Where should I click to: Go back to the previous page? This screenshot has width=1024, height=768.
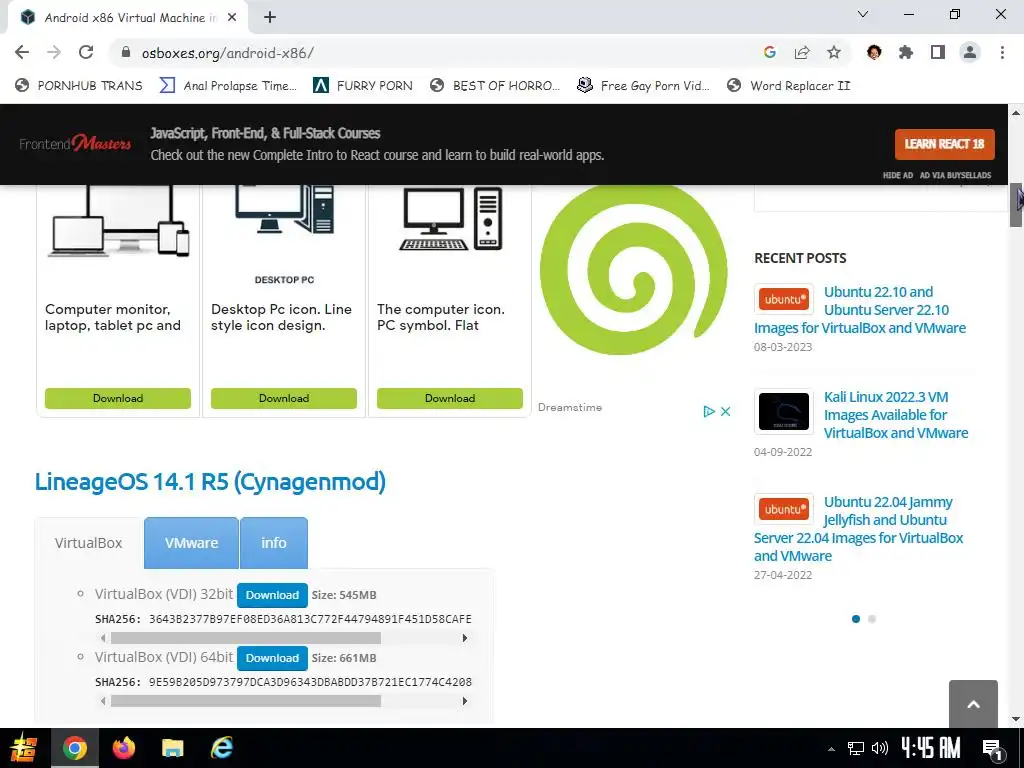point(22,52)
